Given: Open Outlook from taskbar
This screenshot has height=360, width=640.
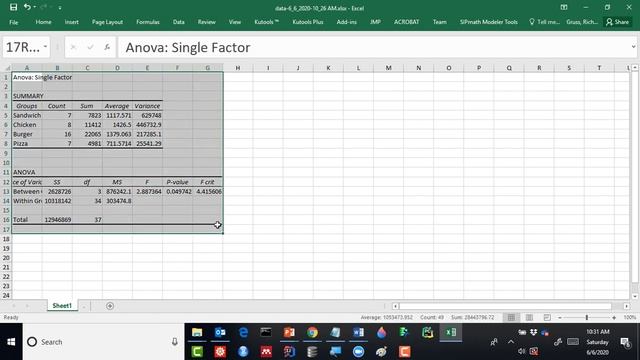Looking at the screenshot, I should coord(220,333).
